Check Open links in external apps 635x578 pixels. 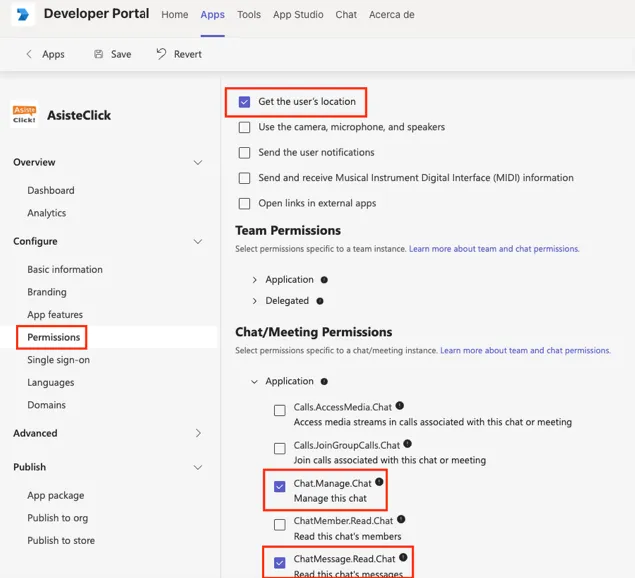(245, 203)
